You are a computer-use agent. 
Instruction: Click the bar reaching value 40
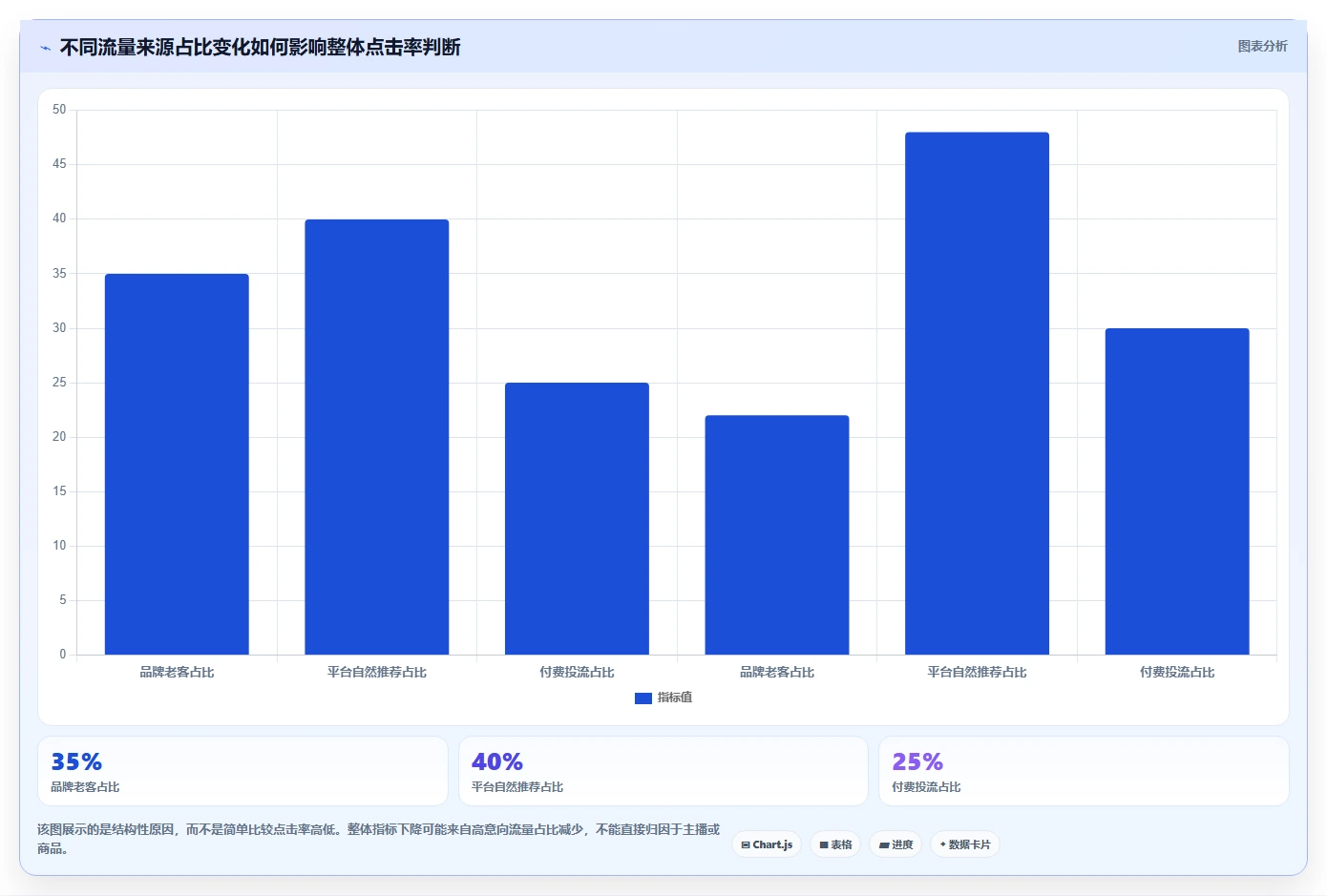377,437
